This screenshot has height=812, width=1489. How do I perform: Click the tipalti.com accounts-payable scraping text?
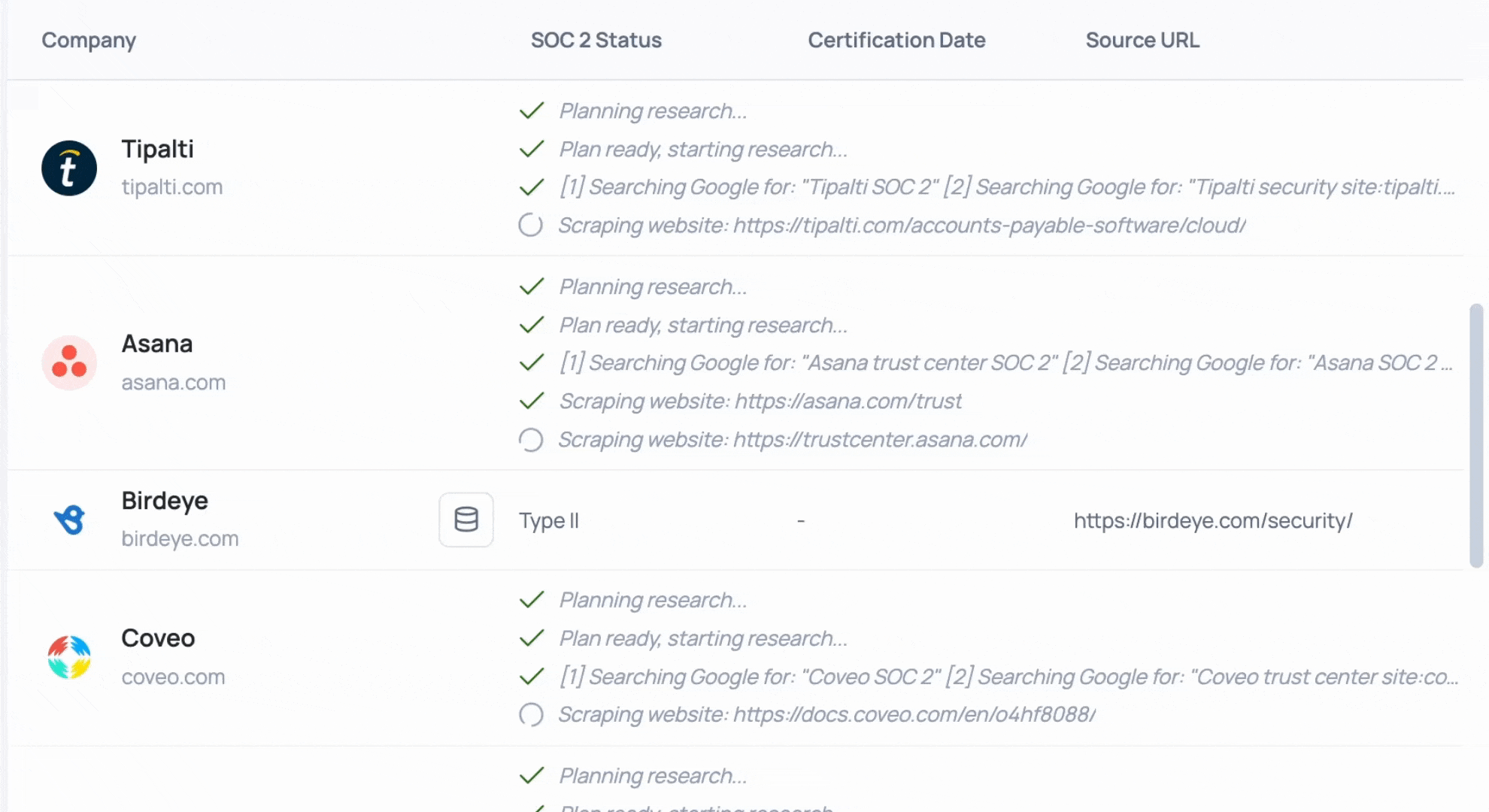coord(902,225)
